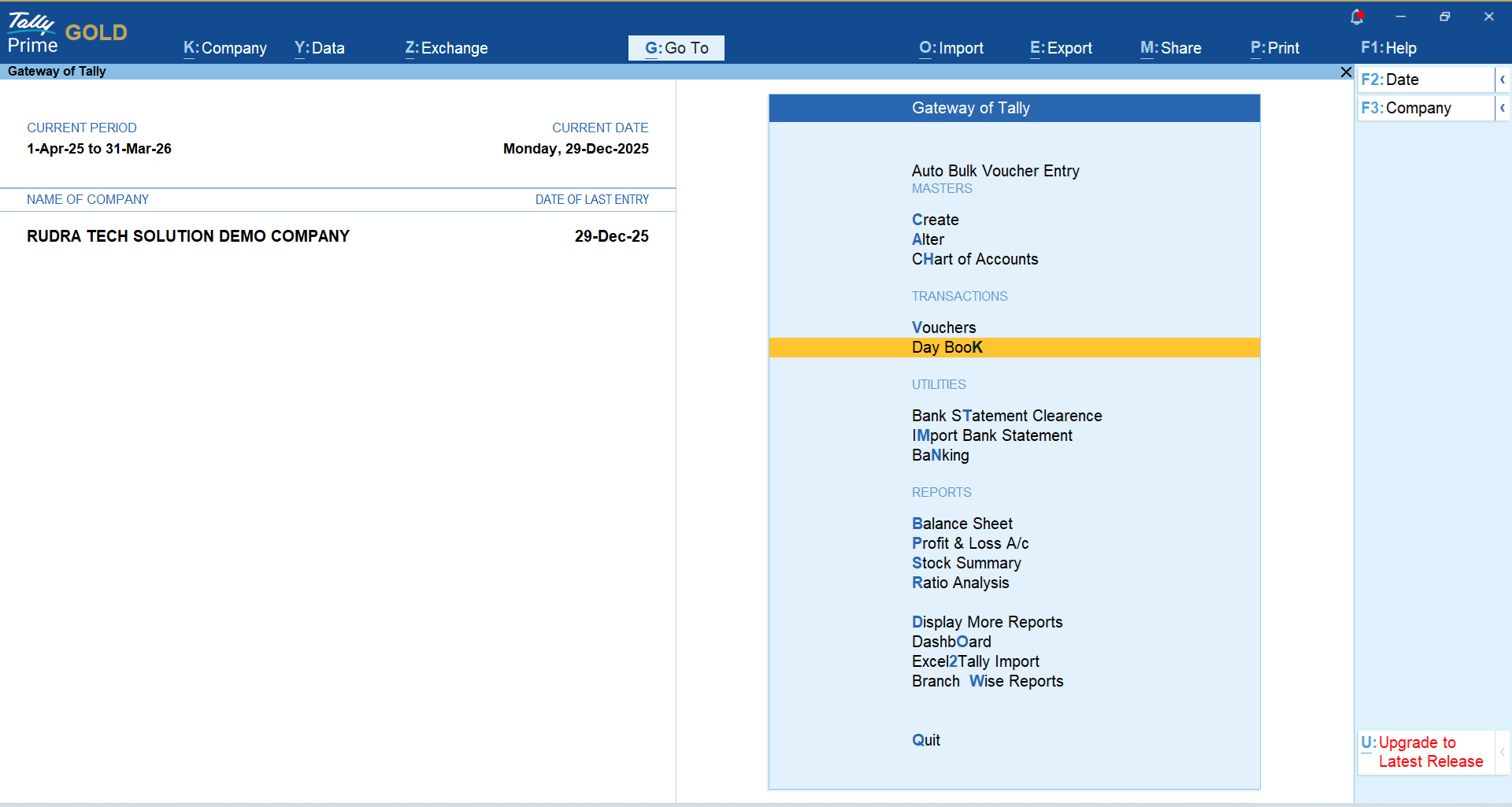Expand chevron beside Upgrade to Latest Release

point(1503,752)
